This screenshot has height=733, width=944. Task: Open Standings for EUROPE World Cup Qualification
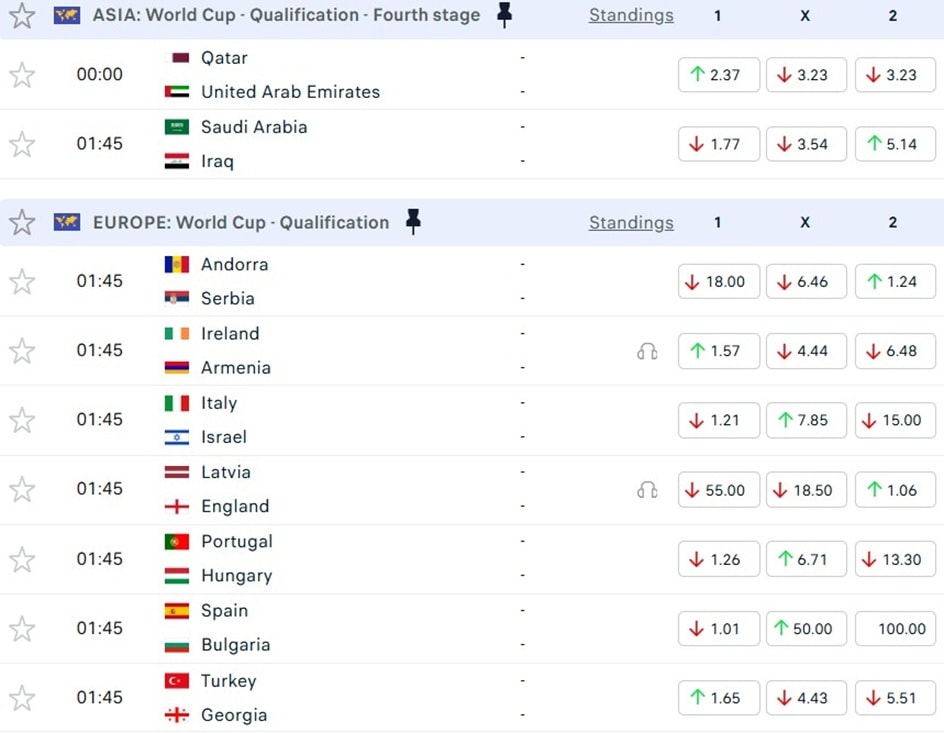(631, 222)
